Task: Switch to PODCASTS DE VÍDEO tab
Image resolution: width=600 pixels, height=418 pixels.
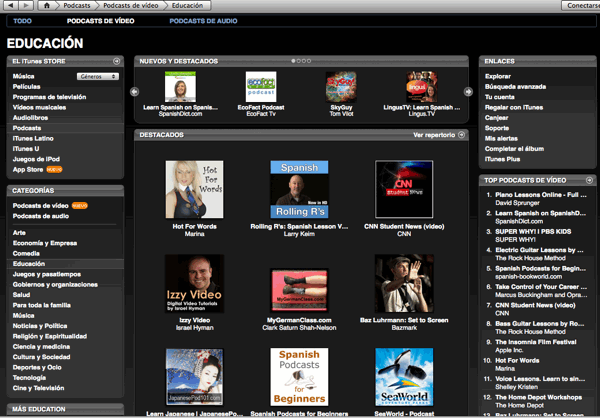Action: tap(101, 21)
